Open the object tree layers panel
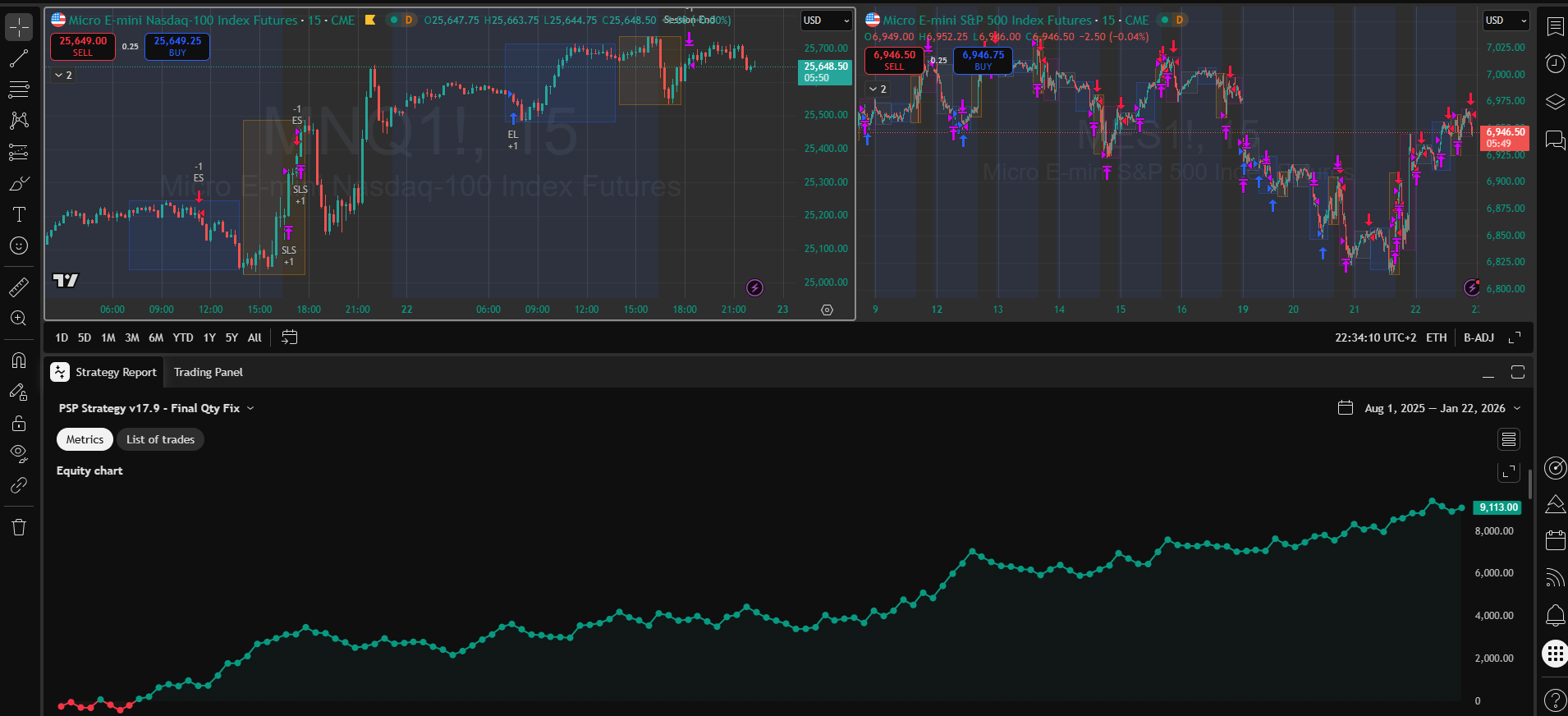Screen dimensions: 1568x716 (x=1555, y=102)
